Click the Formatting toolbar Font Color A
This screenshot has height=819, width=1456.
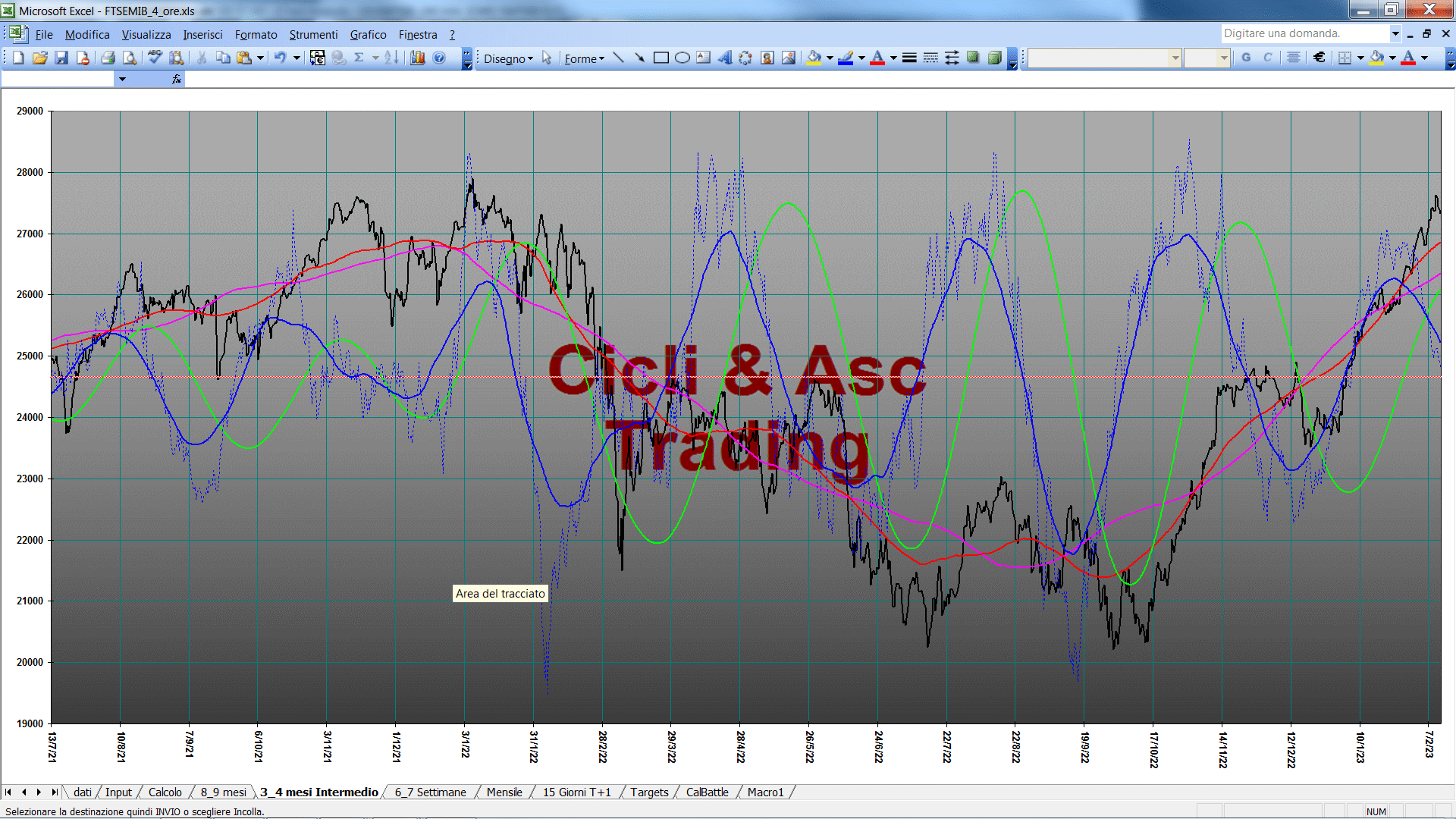click(x=1408, y=58)
